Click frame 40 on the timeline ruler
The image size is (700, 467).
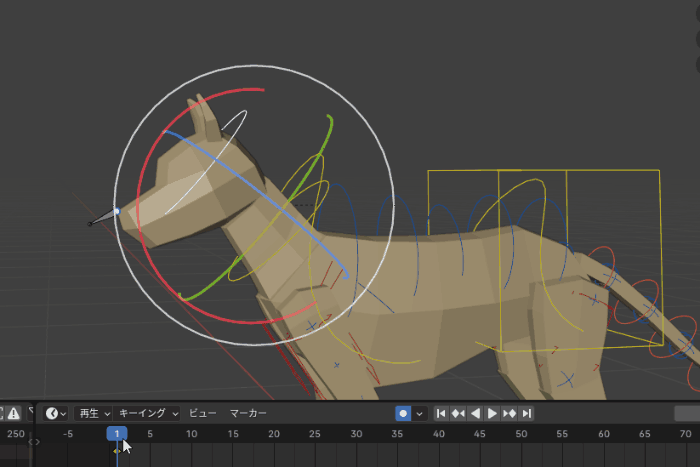click(x=439, y=434)
